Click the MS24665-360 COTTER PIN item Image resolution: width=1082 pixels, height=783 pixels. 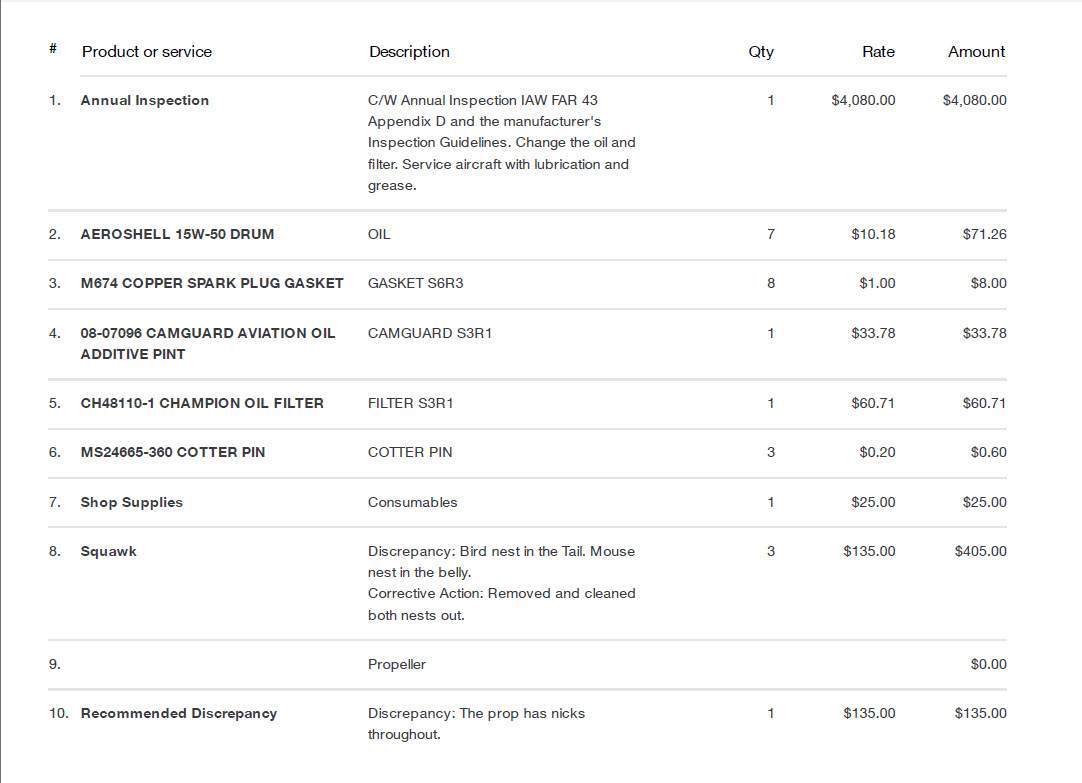pyautogui.click(x=173, y=452)
